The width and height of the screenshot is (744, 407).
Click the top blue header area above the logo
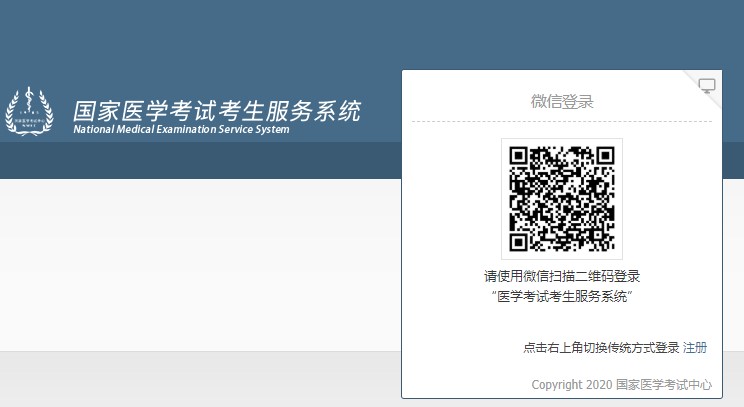tap(200, 40)
